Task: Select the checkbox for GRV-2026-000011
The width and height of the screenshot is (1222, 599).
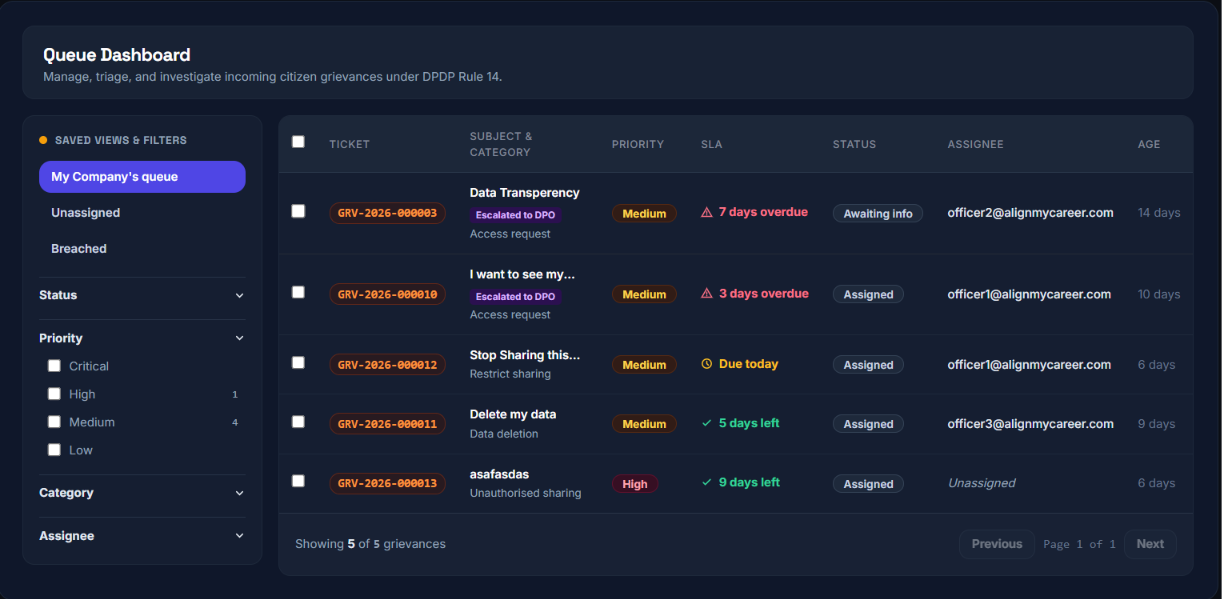Action: click(x=298, y=422)
